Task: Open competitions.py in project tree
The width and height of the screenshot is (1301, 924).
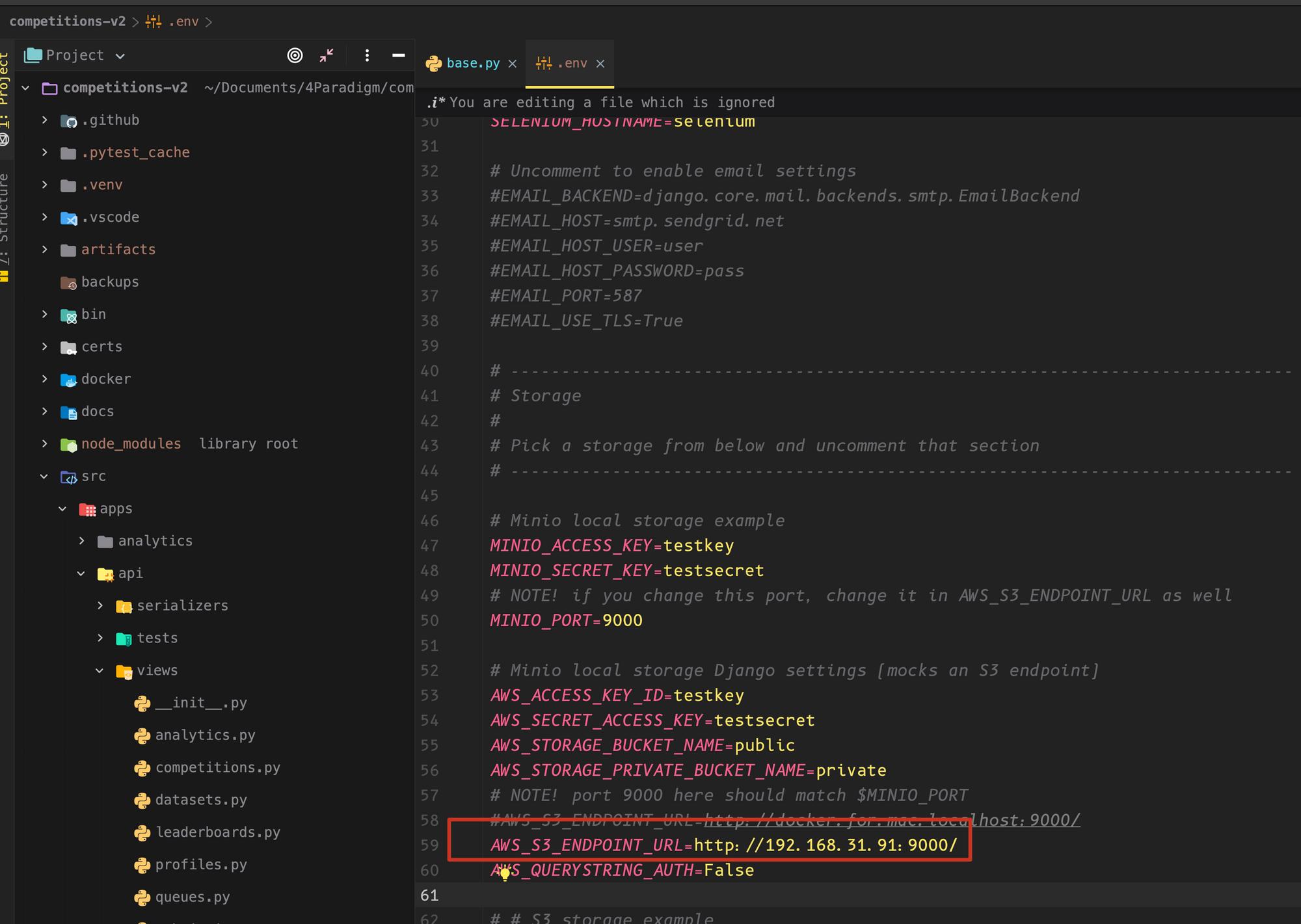Action: 217,767
